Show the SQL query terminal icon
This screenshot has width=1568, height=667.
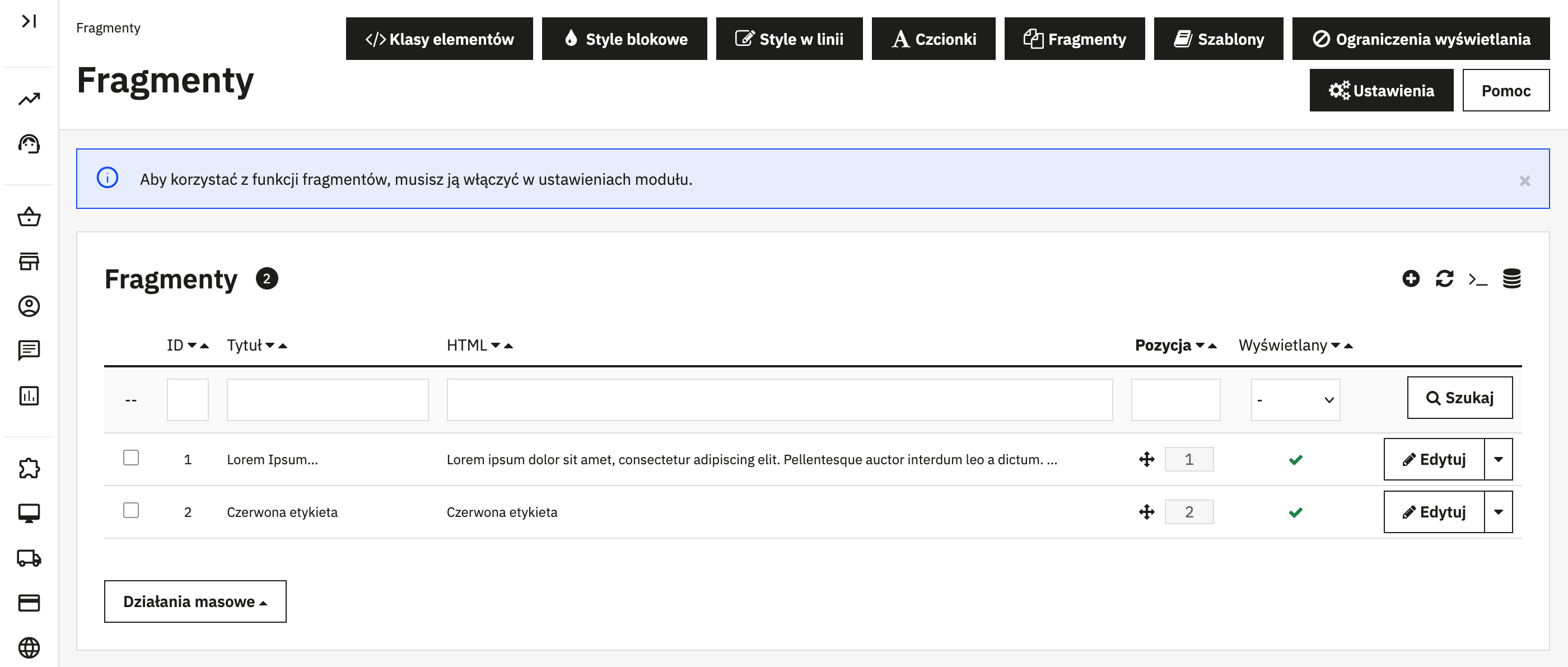1477,279
